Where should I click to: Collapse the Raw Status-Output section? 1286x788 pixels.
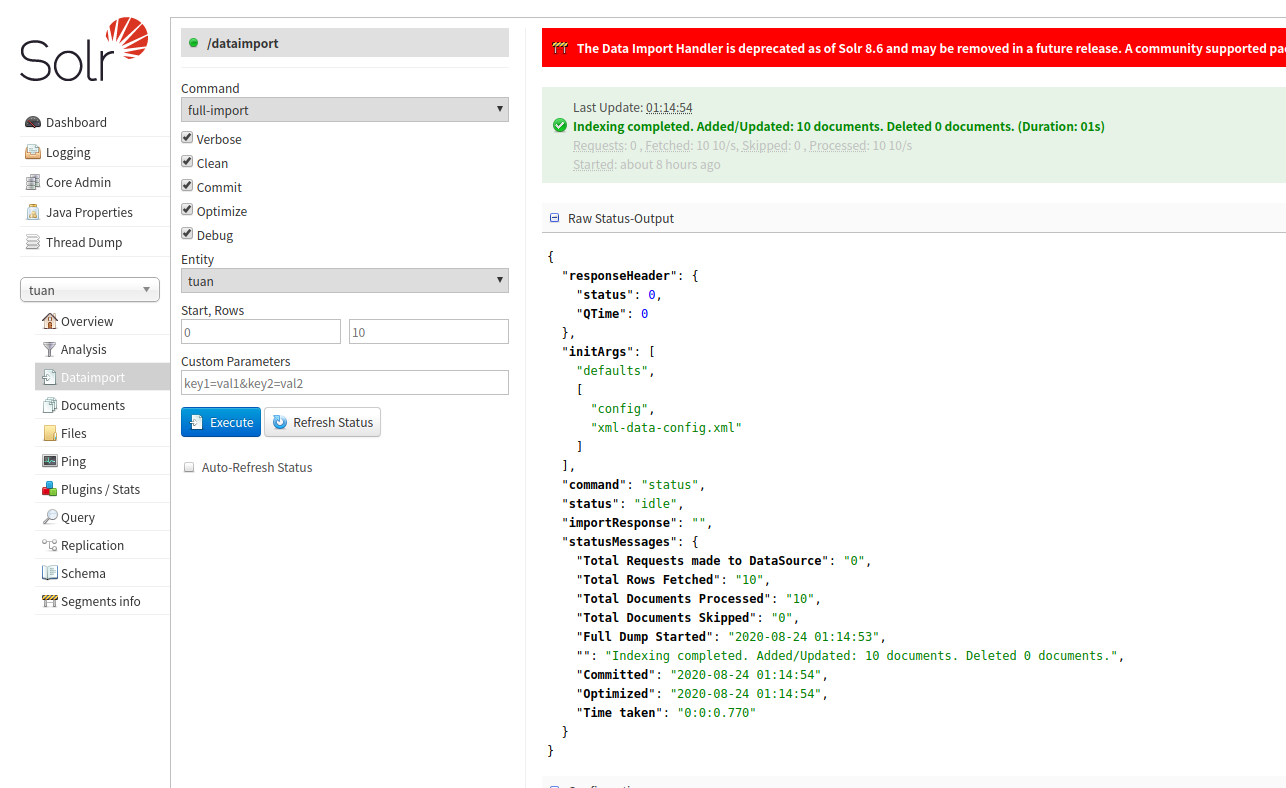pyautogui.click(x=555, y=218)
